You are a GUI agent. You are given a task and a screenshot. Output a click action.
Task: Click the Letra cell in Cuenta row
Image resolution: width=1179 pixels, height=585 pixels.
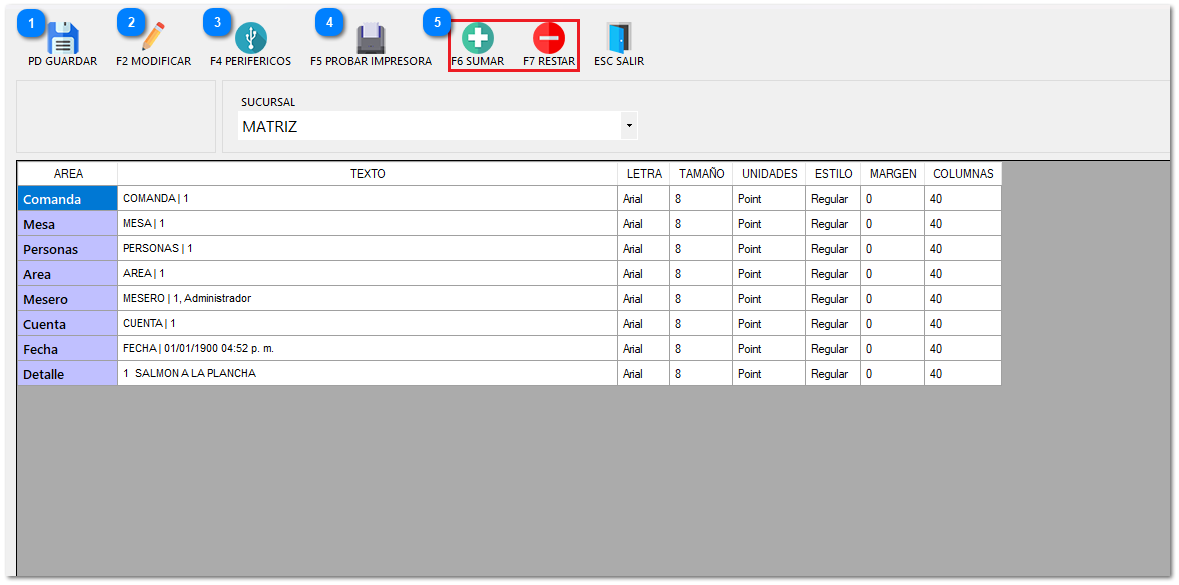(x=643, y=324)
